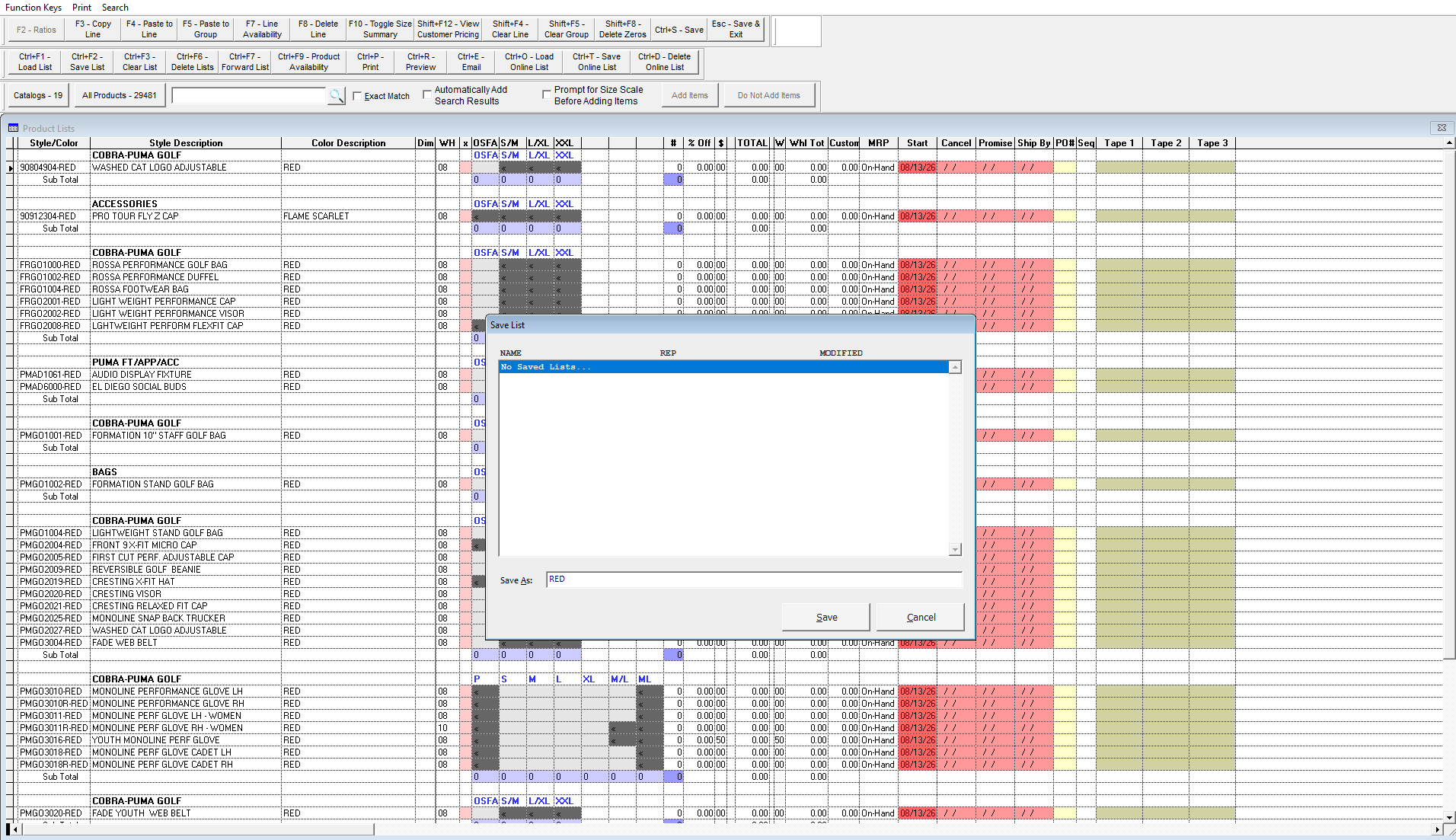Click Shift+F4 Clear Line button
This screenshot has height=840, width=1456.
coord(510,30)
